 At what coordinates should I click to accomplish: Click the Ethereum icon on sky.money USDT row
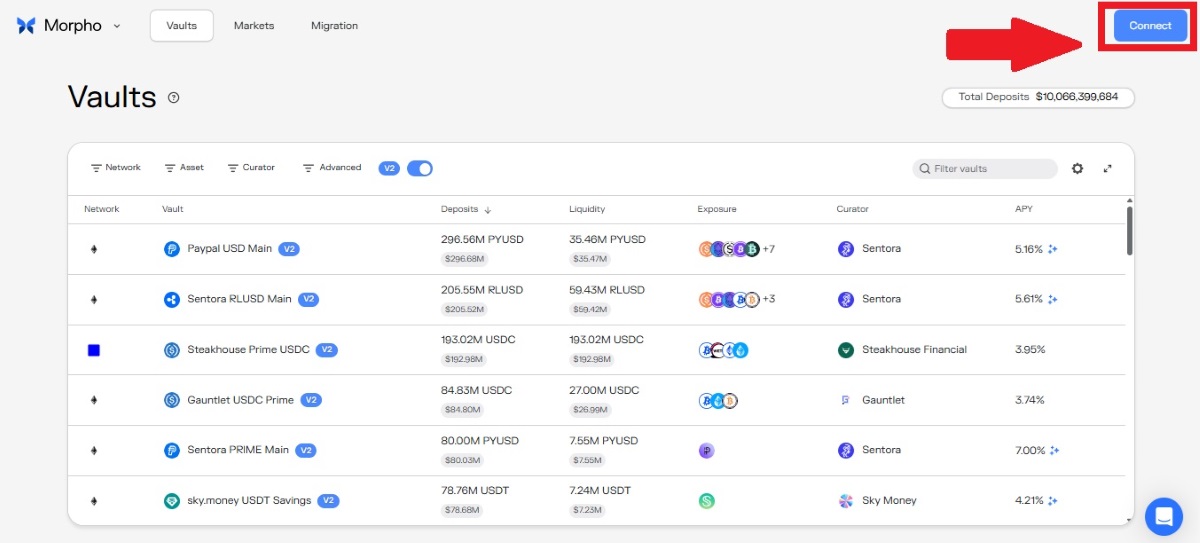pyautogui.click(x=94, y=500)
